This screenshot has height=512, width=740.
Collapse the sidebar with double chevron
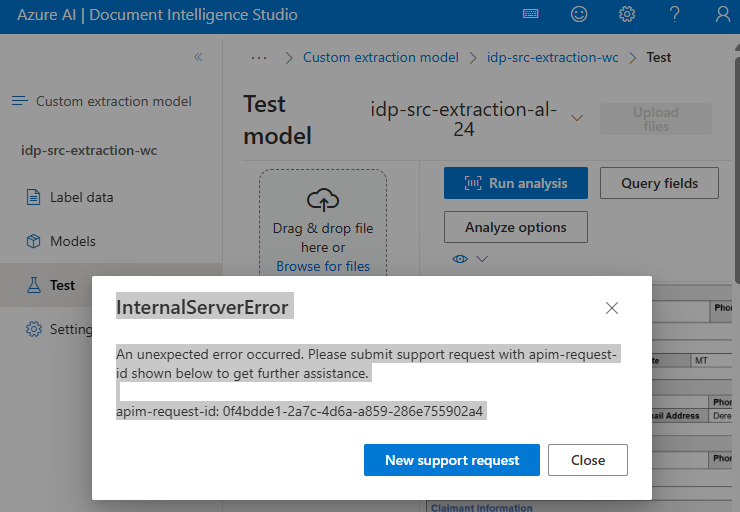[x=198, y=57]
